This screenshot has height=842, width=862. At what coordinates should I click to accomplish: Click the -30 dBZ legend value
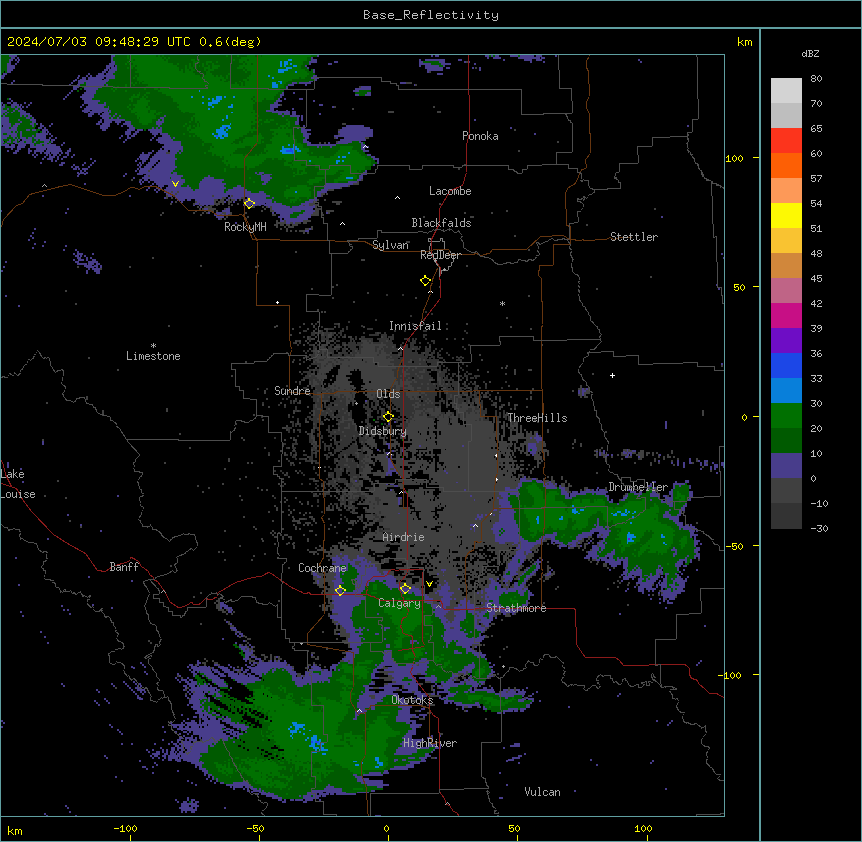[819, 528]
